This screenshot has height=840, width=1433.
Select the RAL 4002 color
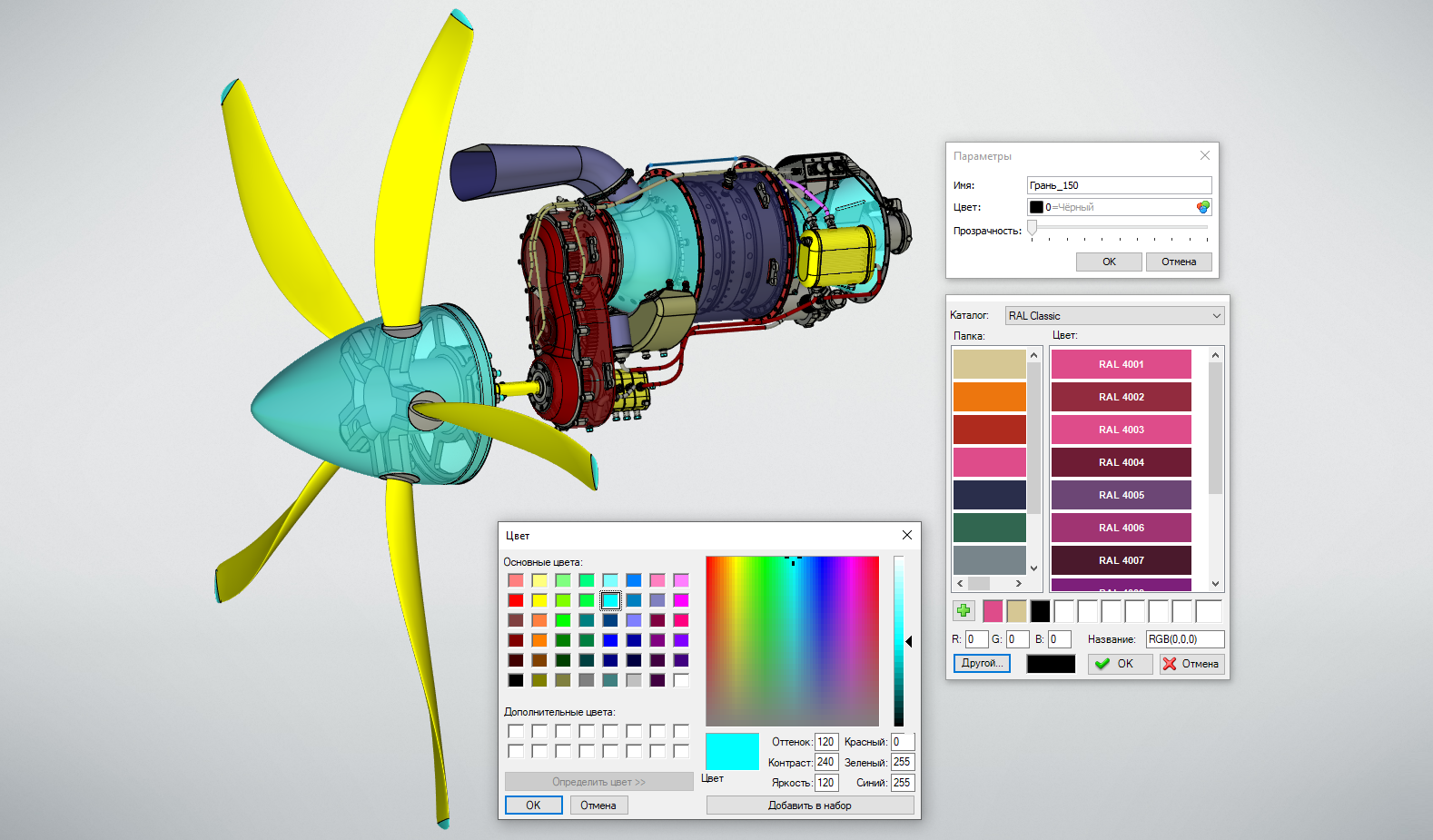(x=1121, y=397)
